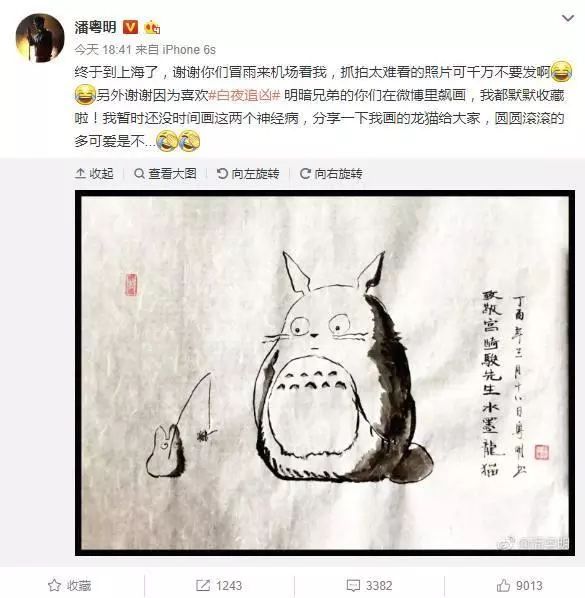Viewport: 585px width, 598px height.
Task: Open 查看大图 to view the large image
Action: point(165,174)
